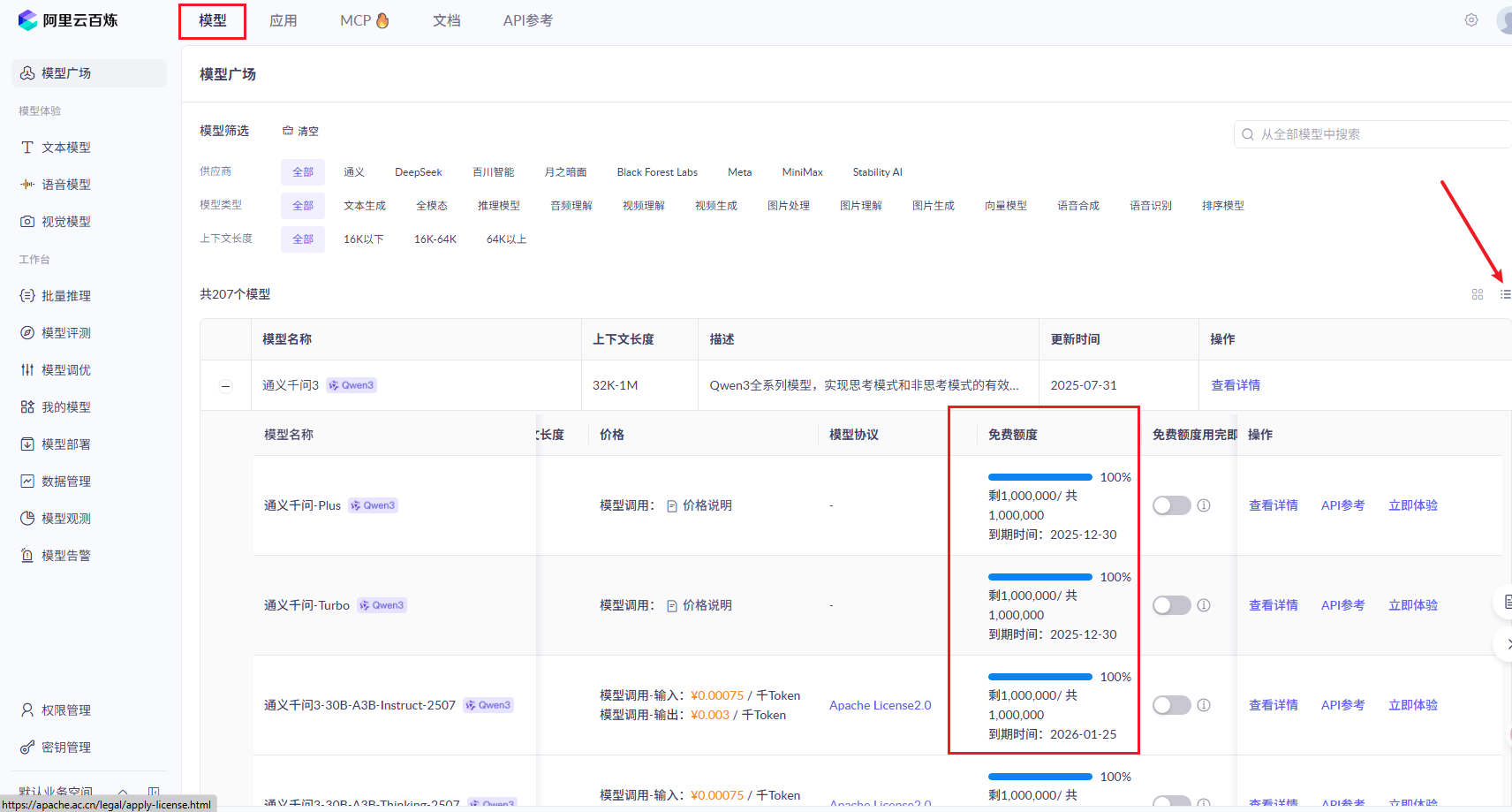Image resolution: width=1512 pixels, height=812 pixels.
Task: Filter suppliers by 通义
Action: [354, 172]
